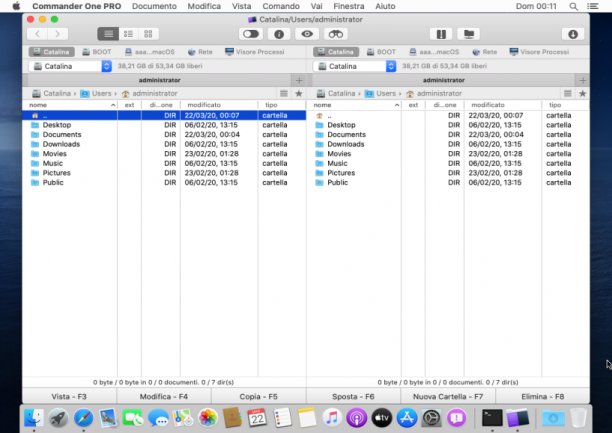Click Nuova Cartella - F7 button
The image size is (612, 433).
point(448,397)
